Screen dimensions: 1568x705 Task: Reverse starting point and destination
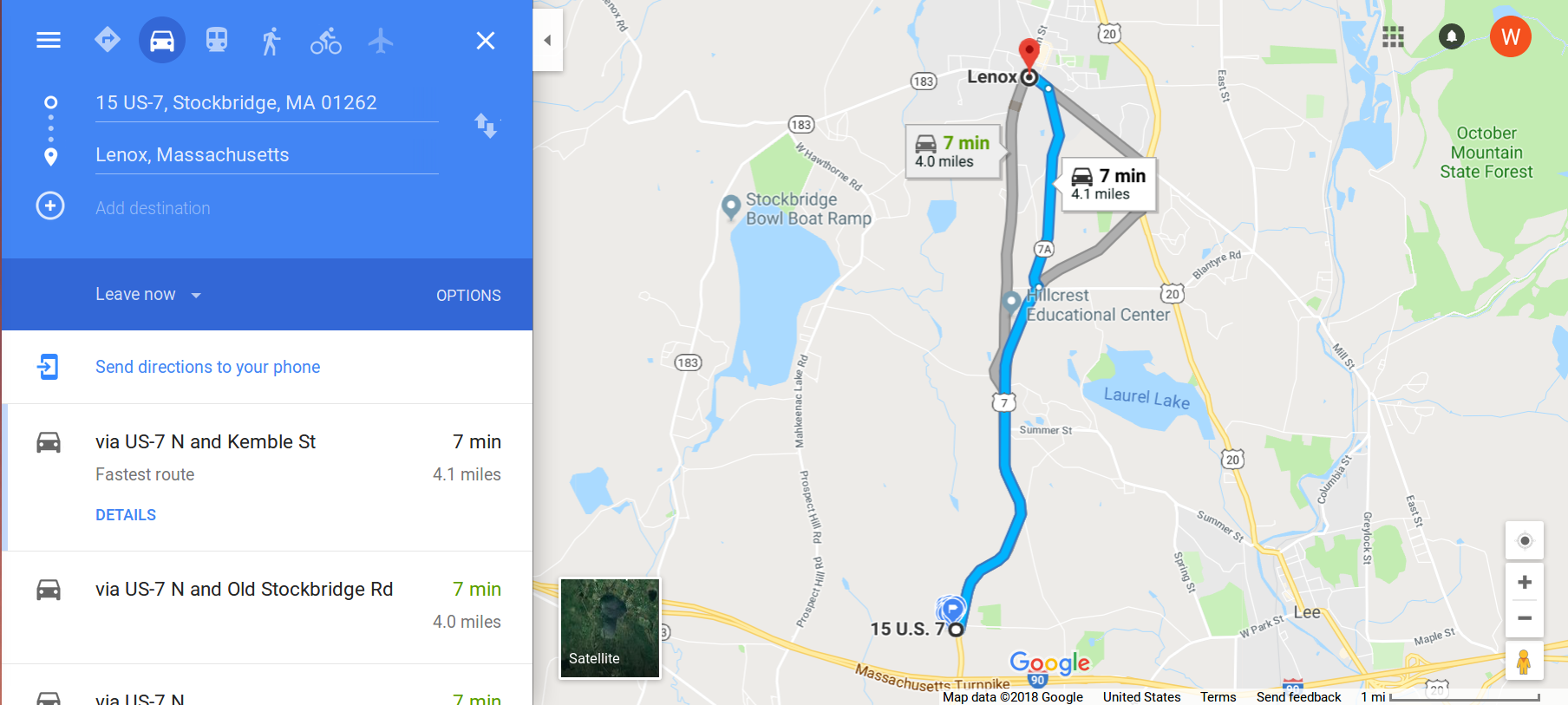[486, 126]
